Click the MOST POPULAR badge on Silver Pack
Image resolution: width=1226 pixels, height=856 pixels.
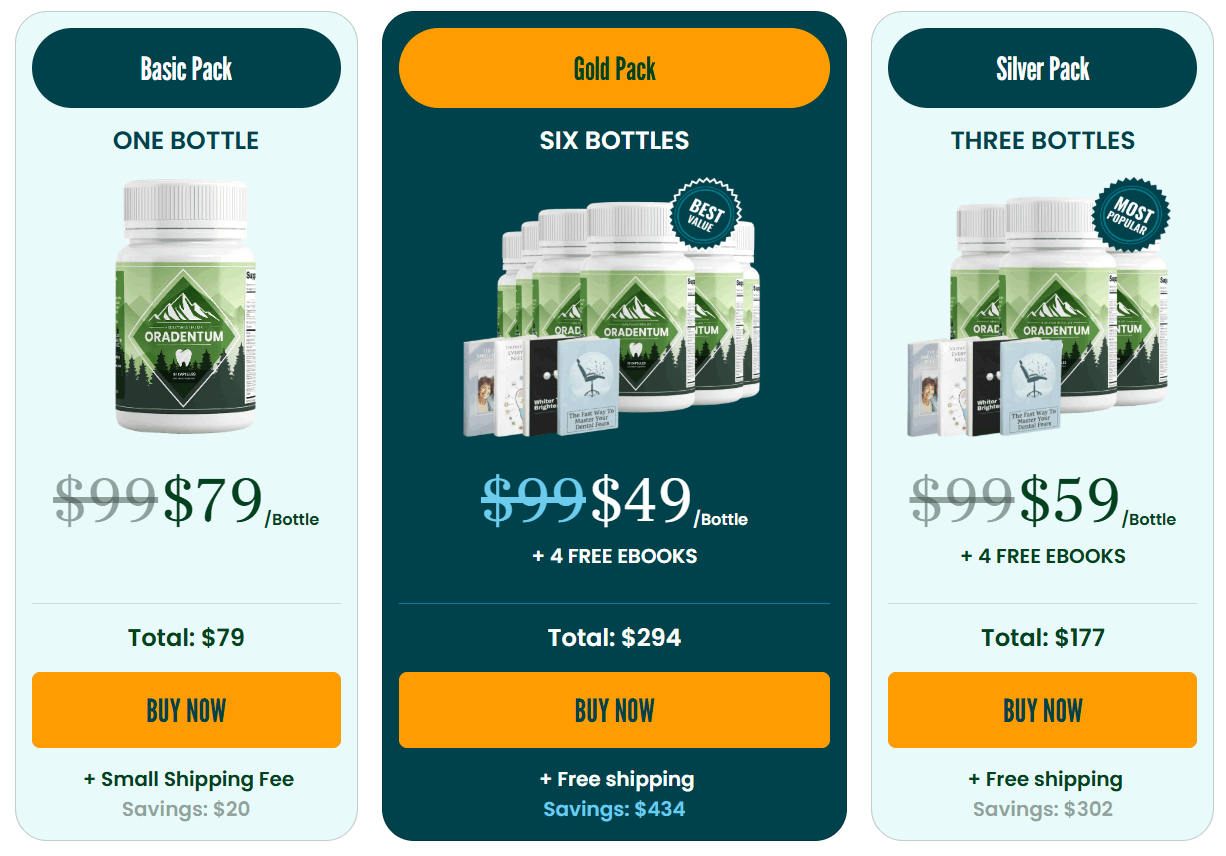pos(1132,214)
